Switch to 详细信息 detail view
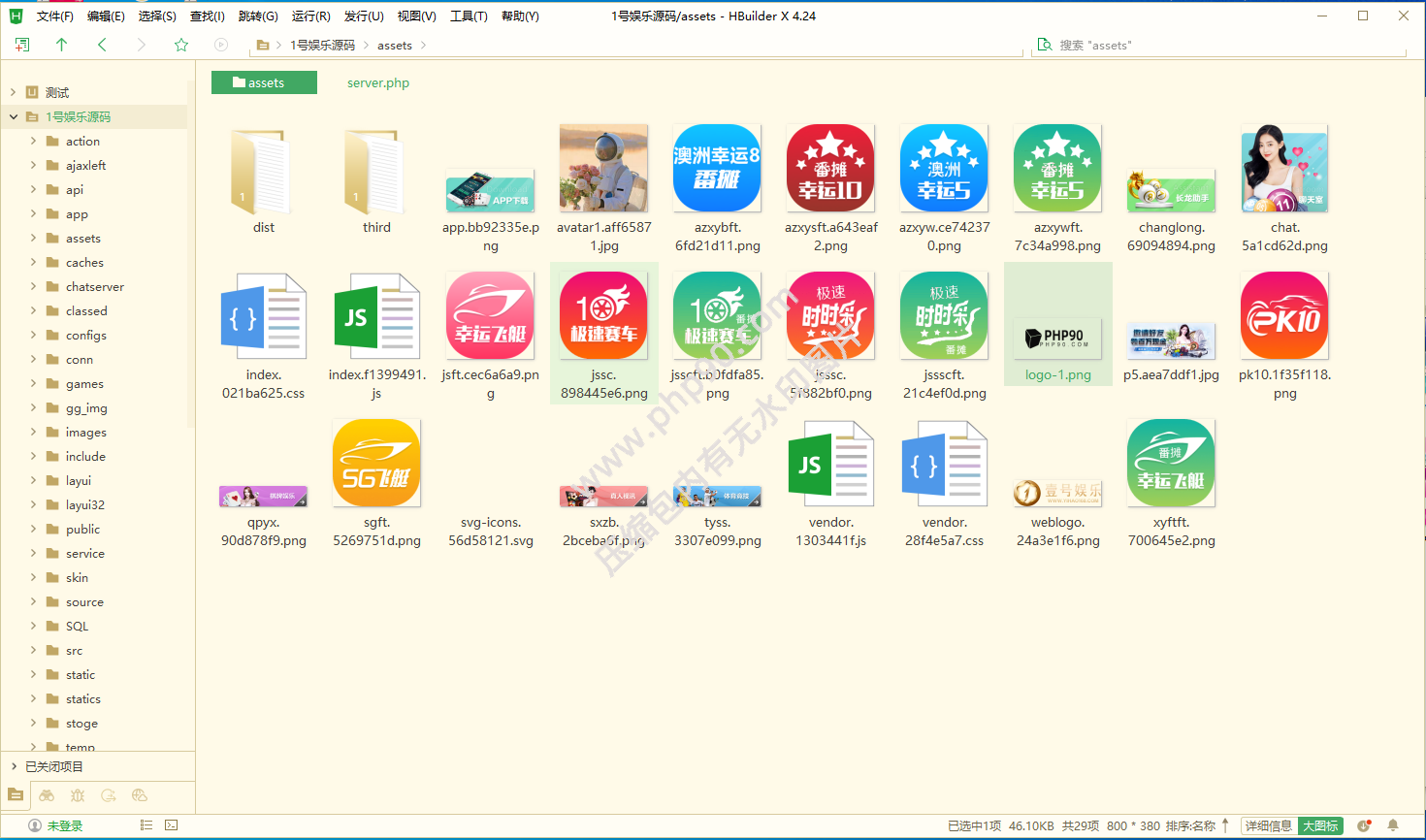1426x840 pixels. point(1268,825)
